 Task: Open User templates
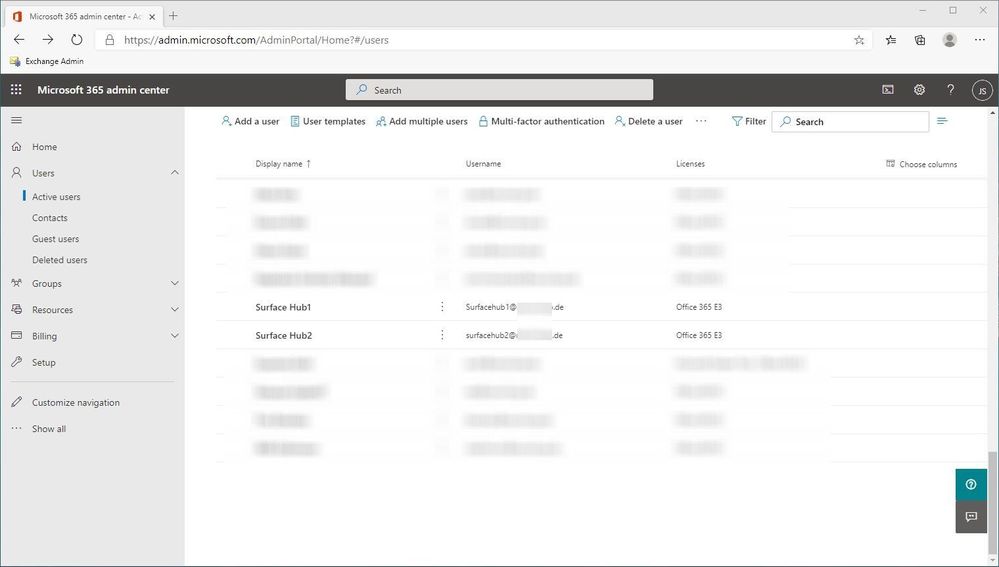327,121
